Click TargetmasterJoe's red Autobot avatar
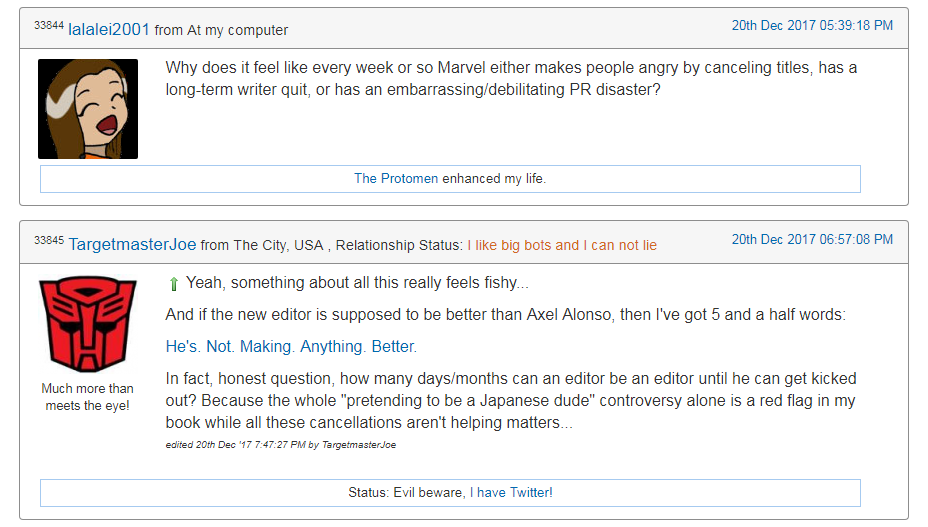The width and height of the screenshot is (928, 527). click(88, 324)
